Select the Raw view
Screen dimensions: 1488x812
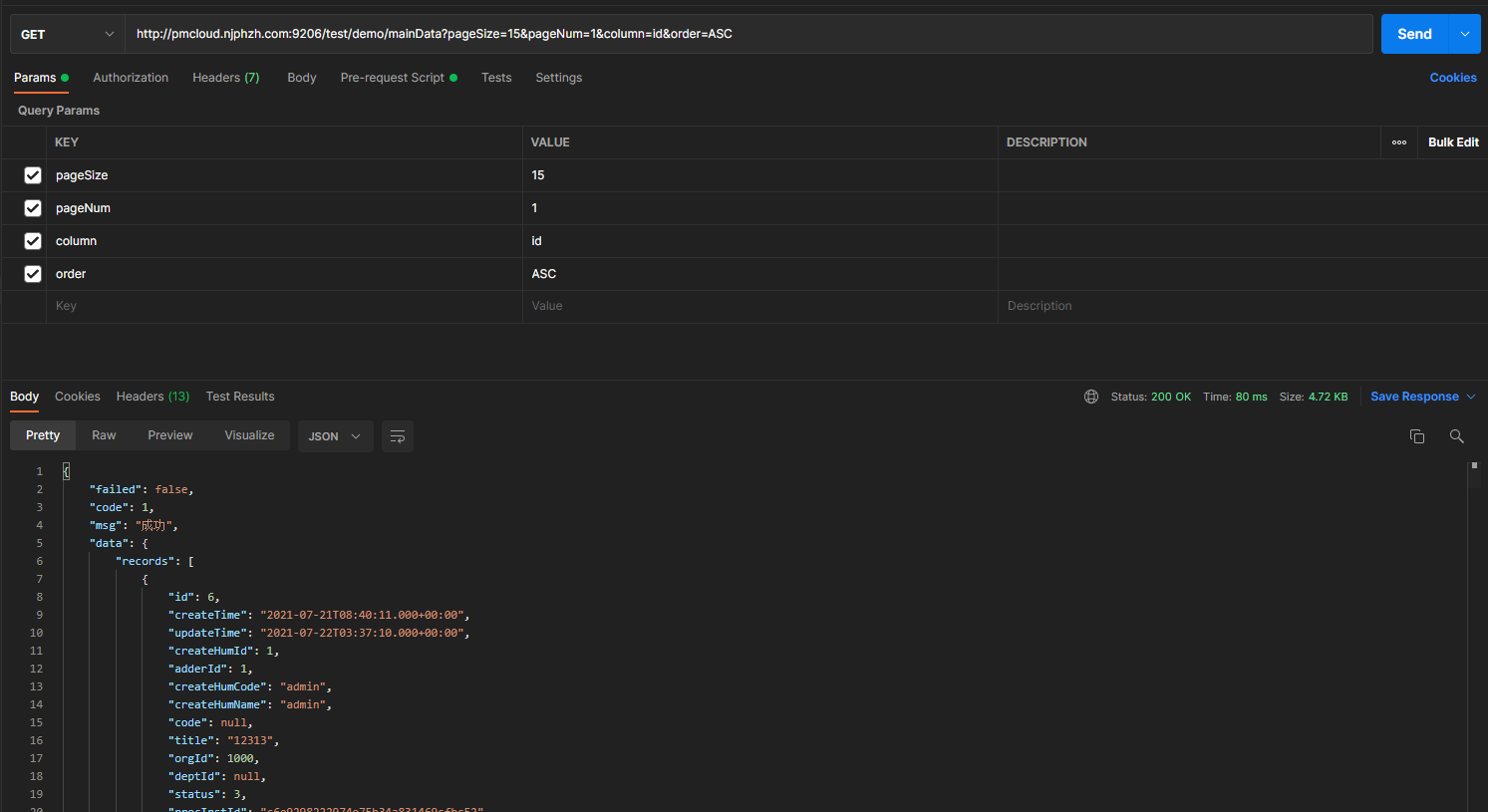[x=104, y=435]
